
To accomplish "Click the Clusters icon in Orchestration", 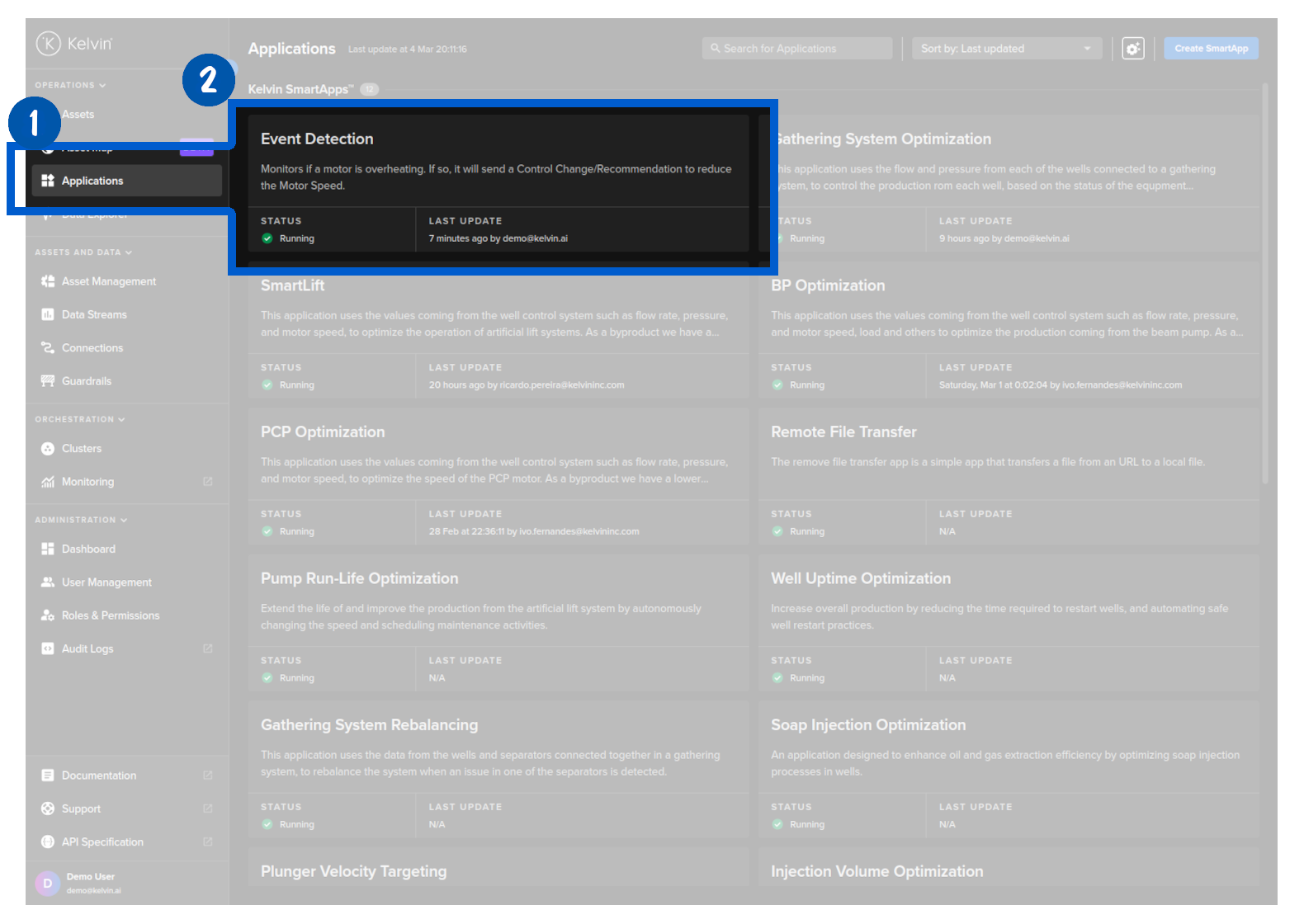I will point(48,449).
